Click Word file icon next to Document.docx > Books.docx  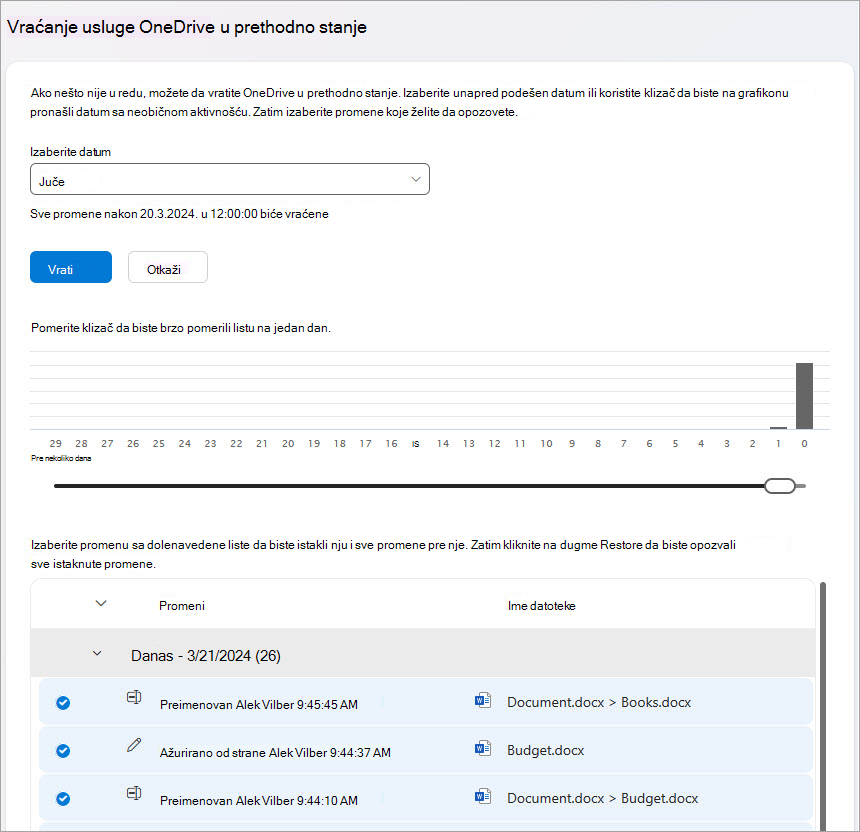point(483,700)
